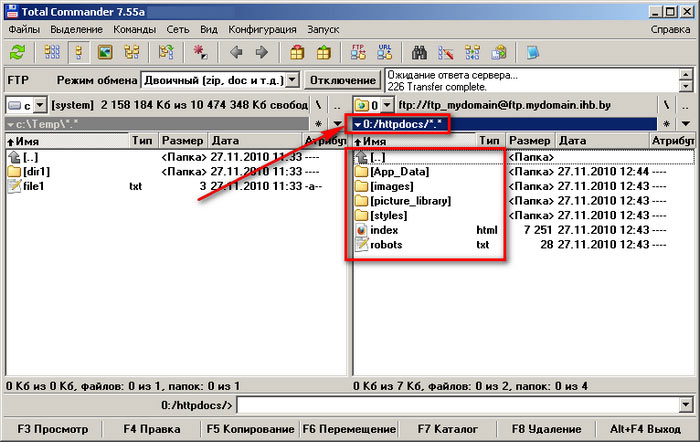Screen dimensions: 700x442
Task: Click the blue notepad toolbar icon
Action: [x=533, y=53]
